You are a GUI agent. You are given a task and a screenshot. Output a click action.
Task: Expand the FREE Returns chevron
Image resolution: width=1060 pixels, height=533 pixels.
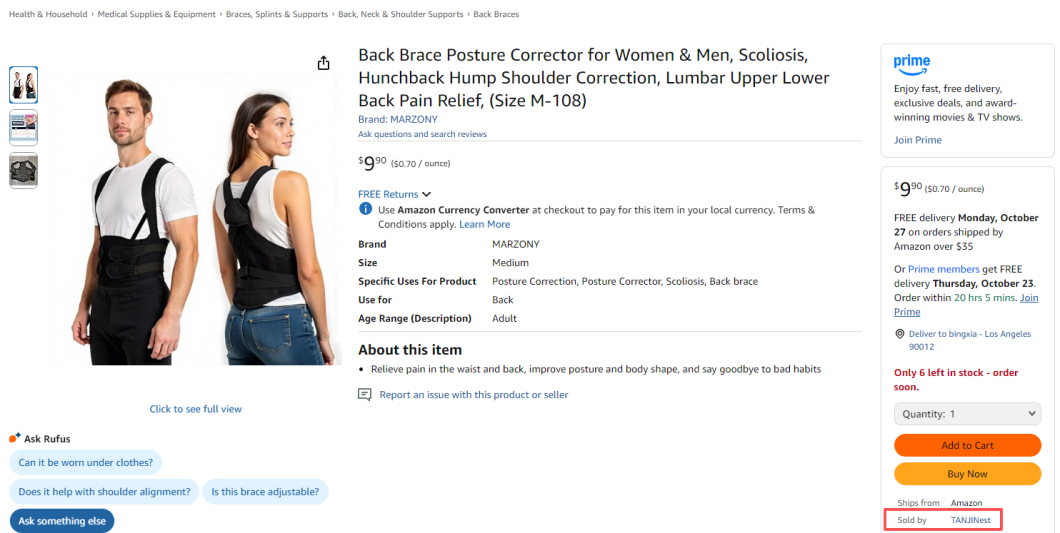click(427, 194)
